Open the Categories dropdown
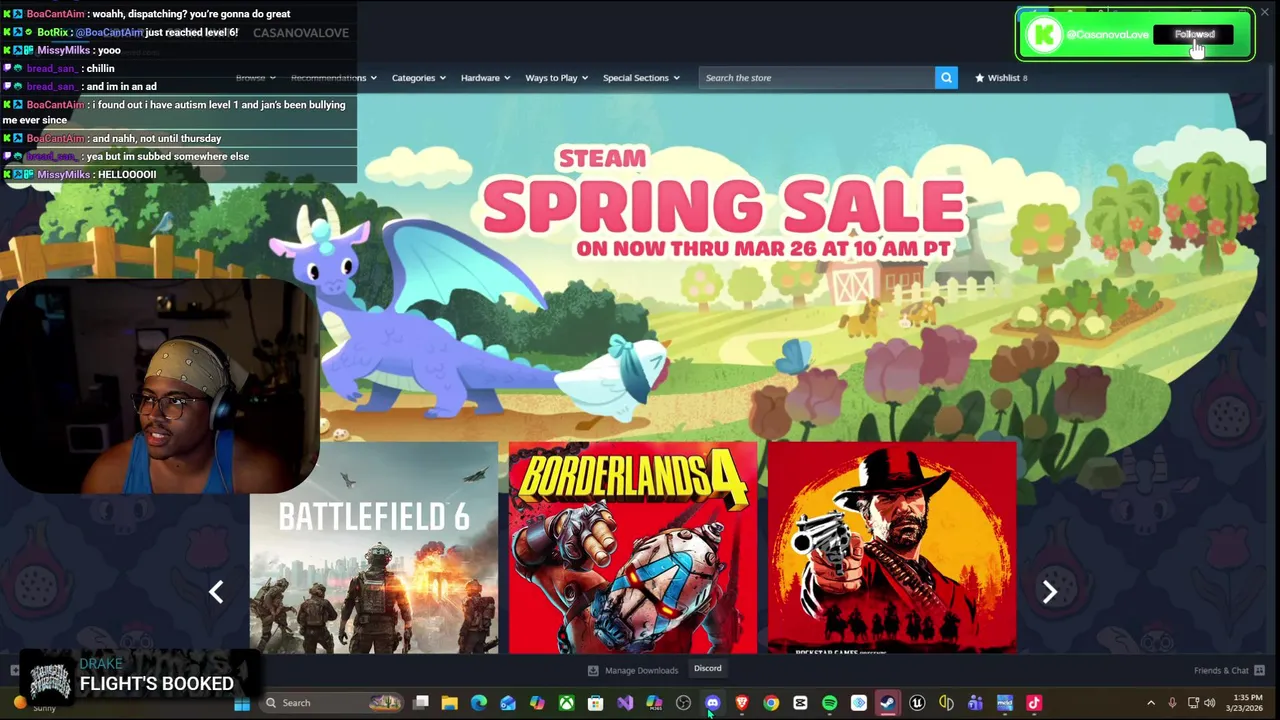The width and height of the screenshot is (1280, 720). [419, 78]
